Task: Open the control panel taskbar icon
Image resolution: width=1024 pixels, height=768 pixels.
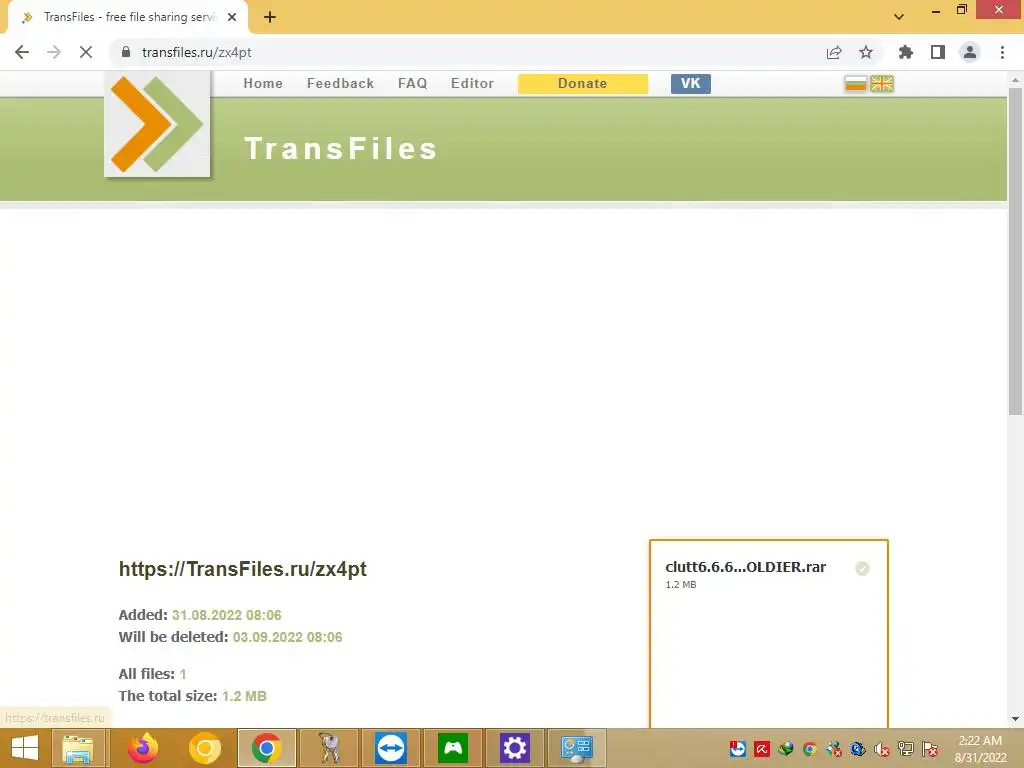Action: (577, 748)
